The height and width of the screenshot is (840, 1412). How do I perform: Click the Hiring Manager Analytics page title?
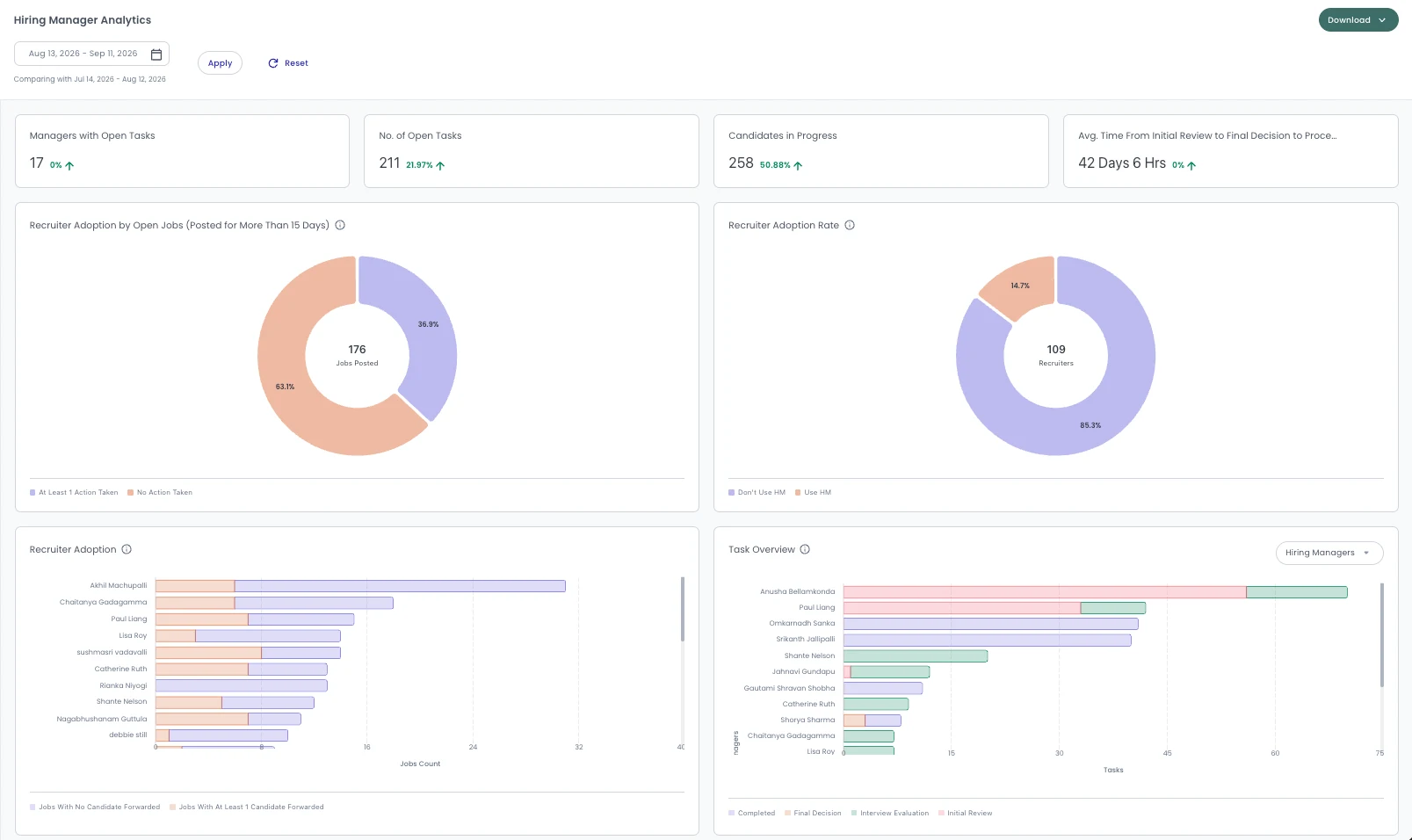tap(83, 20)
